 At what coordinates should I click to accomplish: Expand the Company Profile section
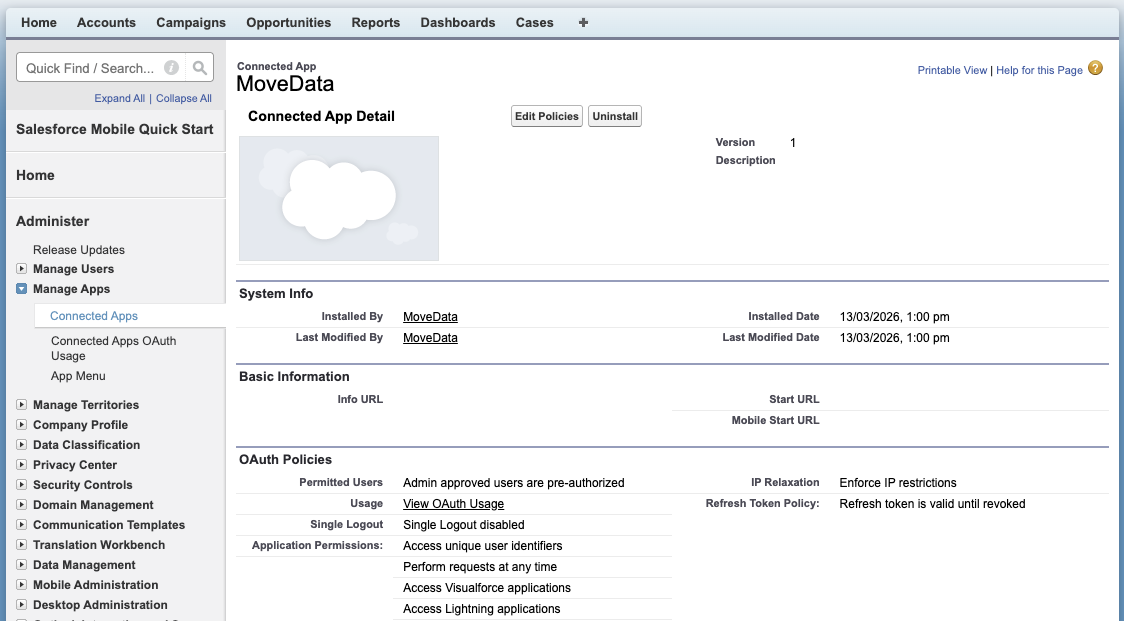point(22,425)
